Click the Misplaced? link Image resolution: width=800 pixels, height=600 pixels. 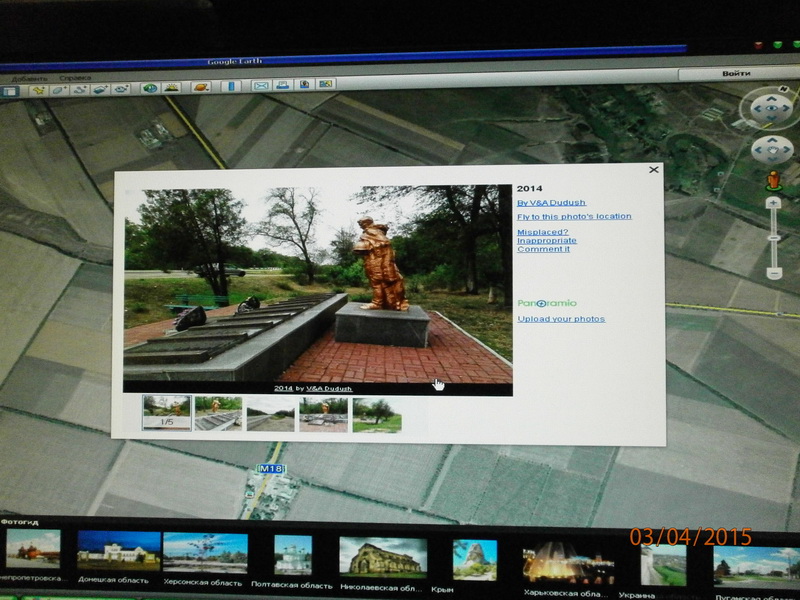click(542, 232)
